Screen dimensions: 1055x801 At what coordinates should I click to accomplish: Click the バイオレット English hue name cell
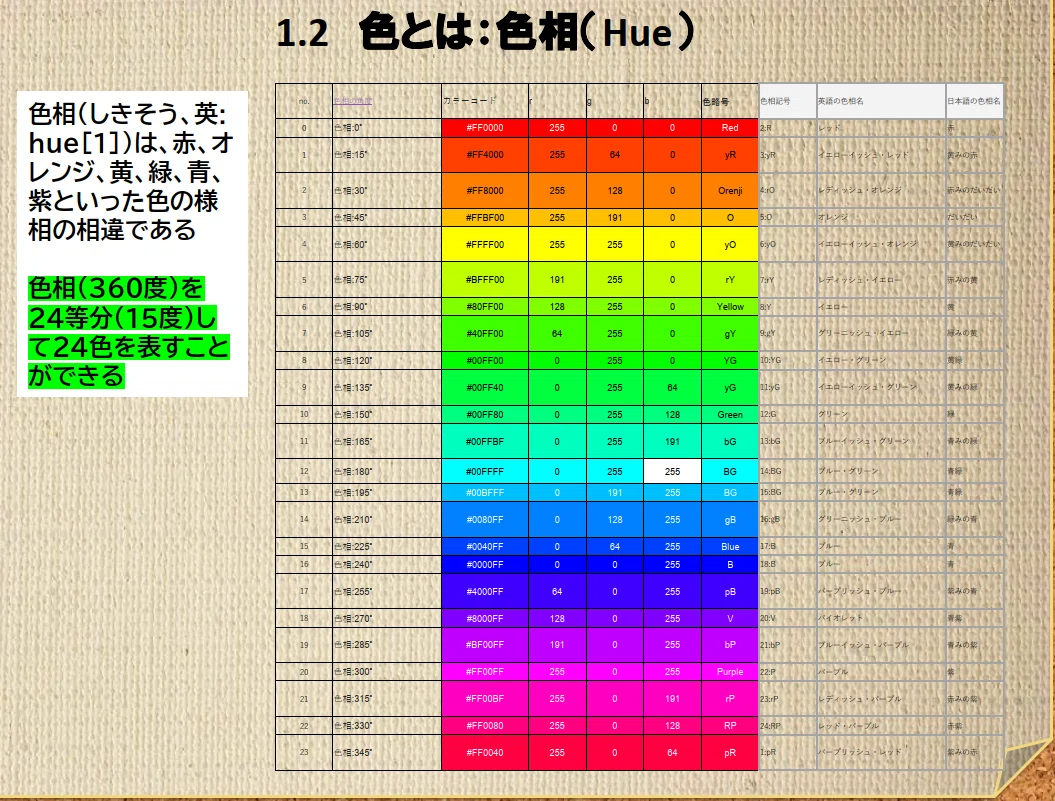pos(881,618)
